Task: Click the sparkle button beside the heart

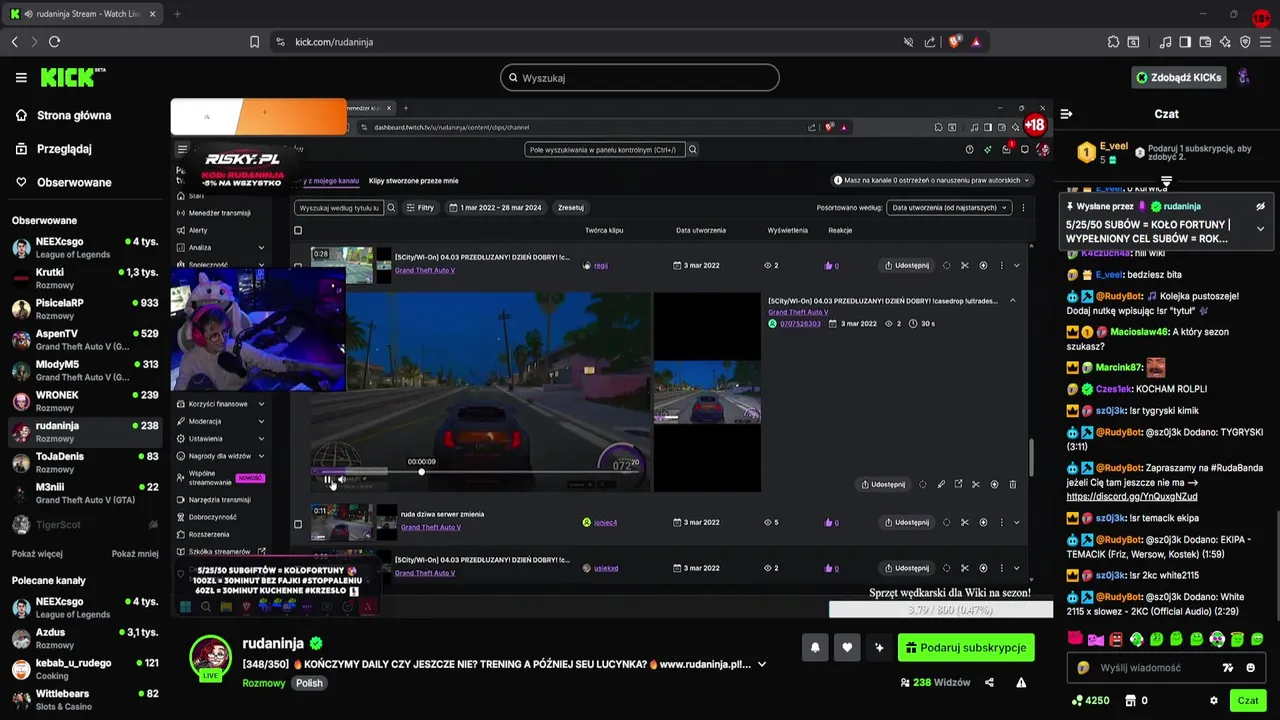Action: [879, 648]
